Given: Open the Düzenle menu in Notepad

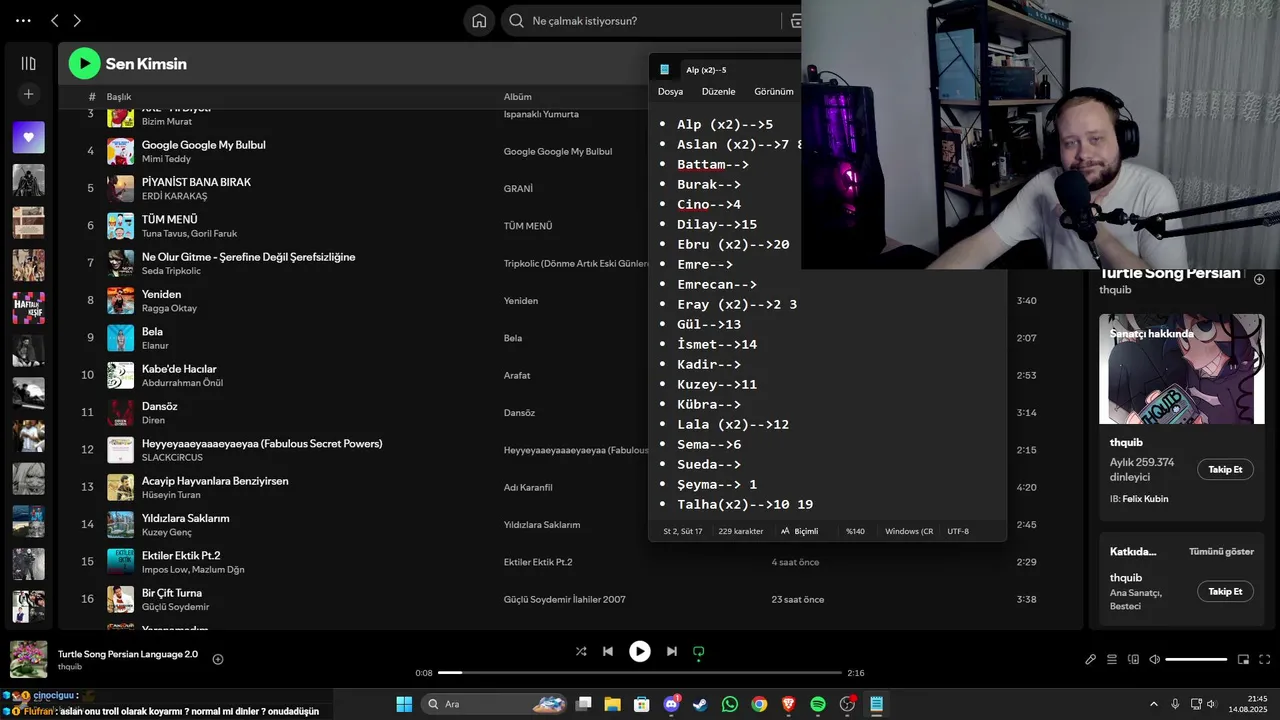Looking at the screenshot, I should coord(718,92).
